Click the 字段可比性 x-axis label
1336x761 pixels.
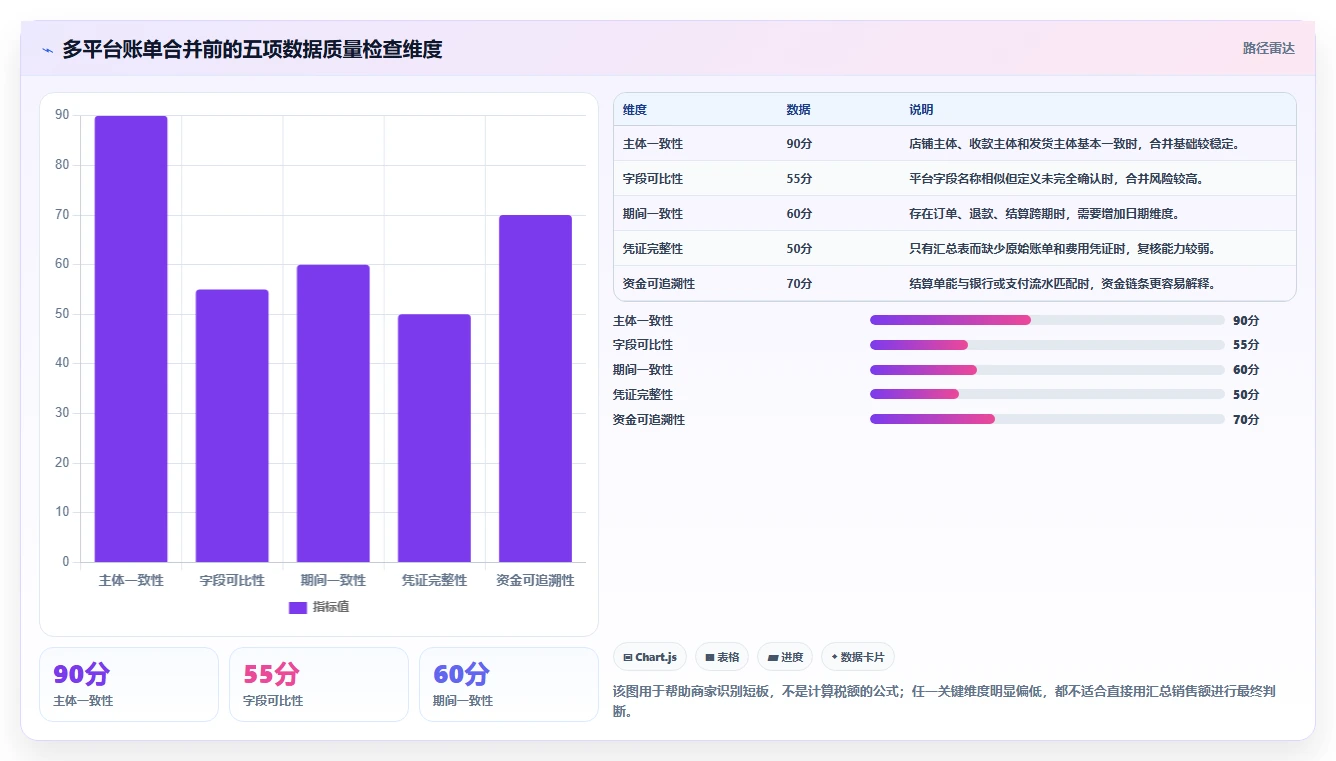(232, 580)
